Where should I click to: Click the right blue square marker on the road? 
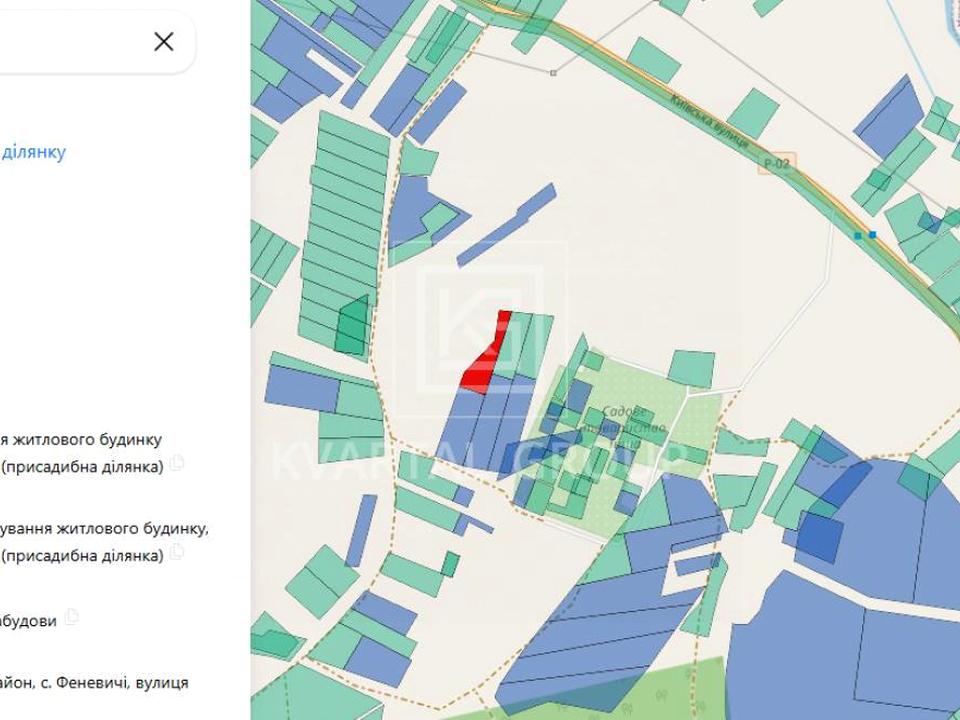(x=873, y=235)
